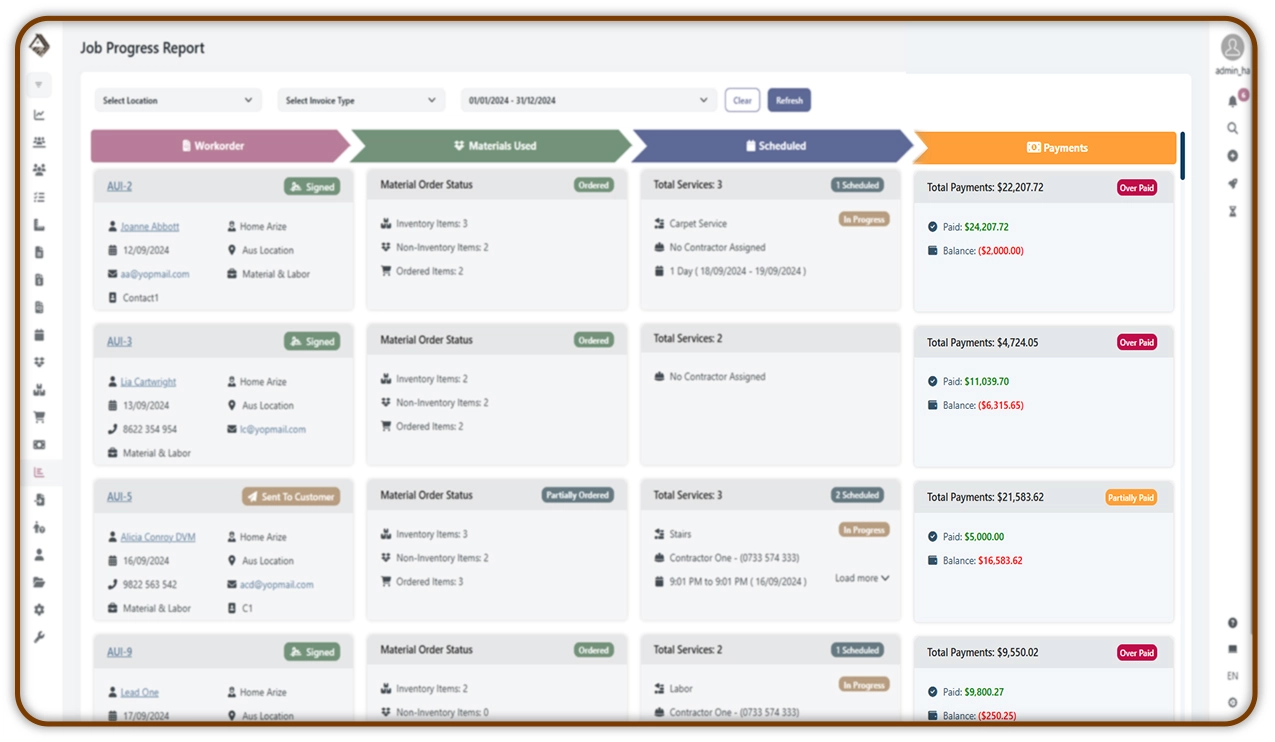Click the Job Progress Report page title
Viewport: 1275px width, 742px height.
point(142,48)
